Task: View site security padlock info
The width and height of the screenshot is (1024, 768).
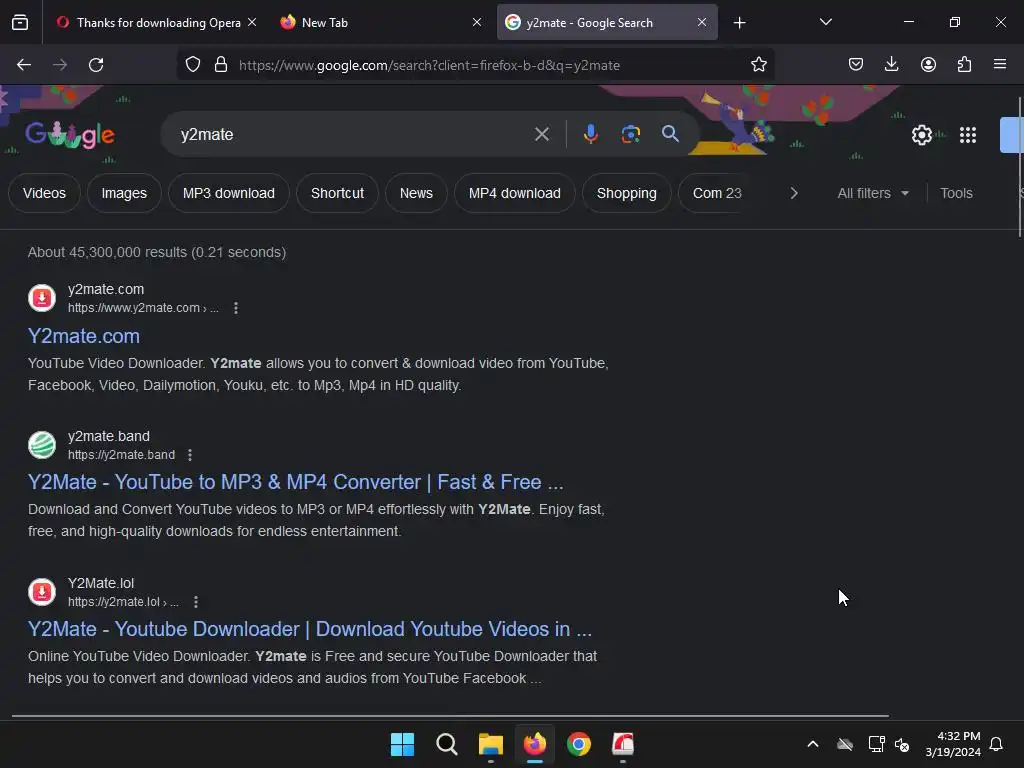Action: pyautogui.click(x=221, y=65)
